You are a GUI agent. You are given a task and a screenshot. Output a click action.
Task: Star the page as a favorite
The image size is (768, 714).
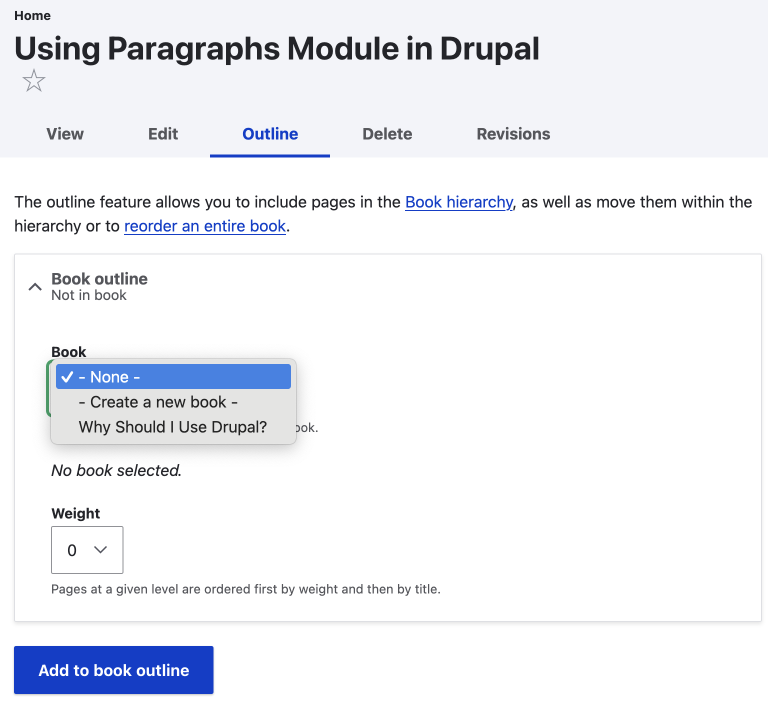[x=34, y=81]
